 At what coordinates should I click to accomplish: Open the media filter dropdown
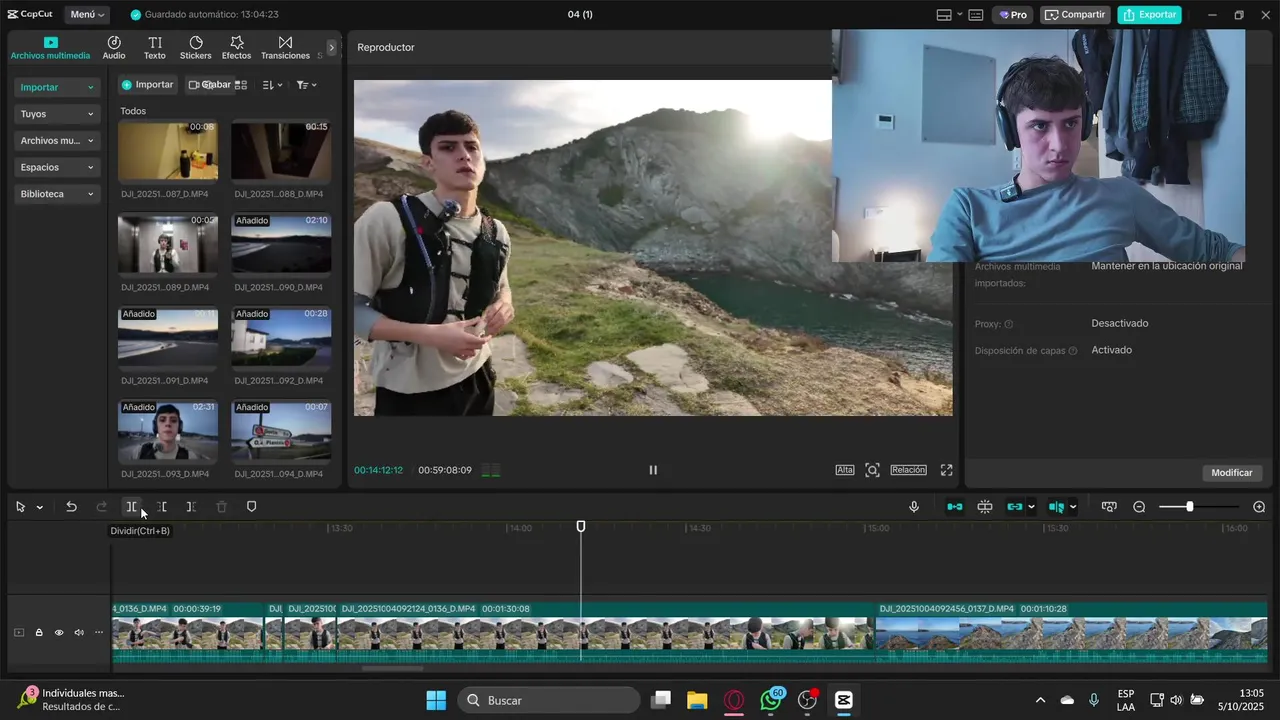click(x=307, y=85)
